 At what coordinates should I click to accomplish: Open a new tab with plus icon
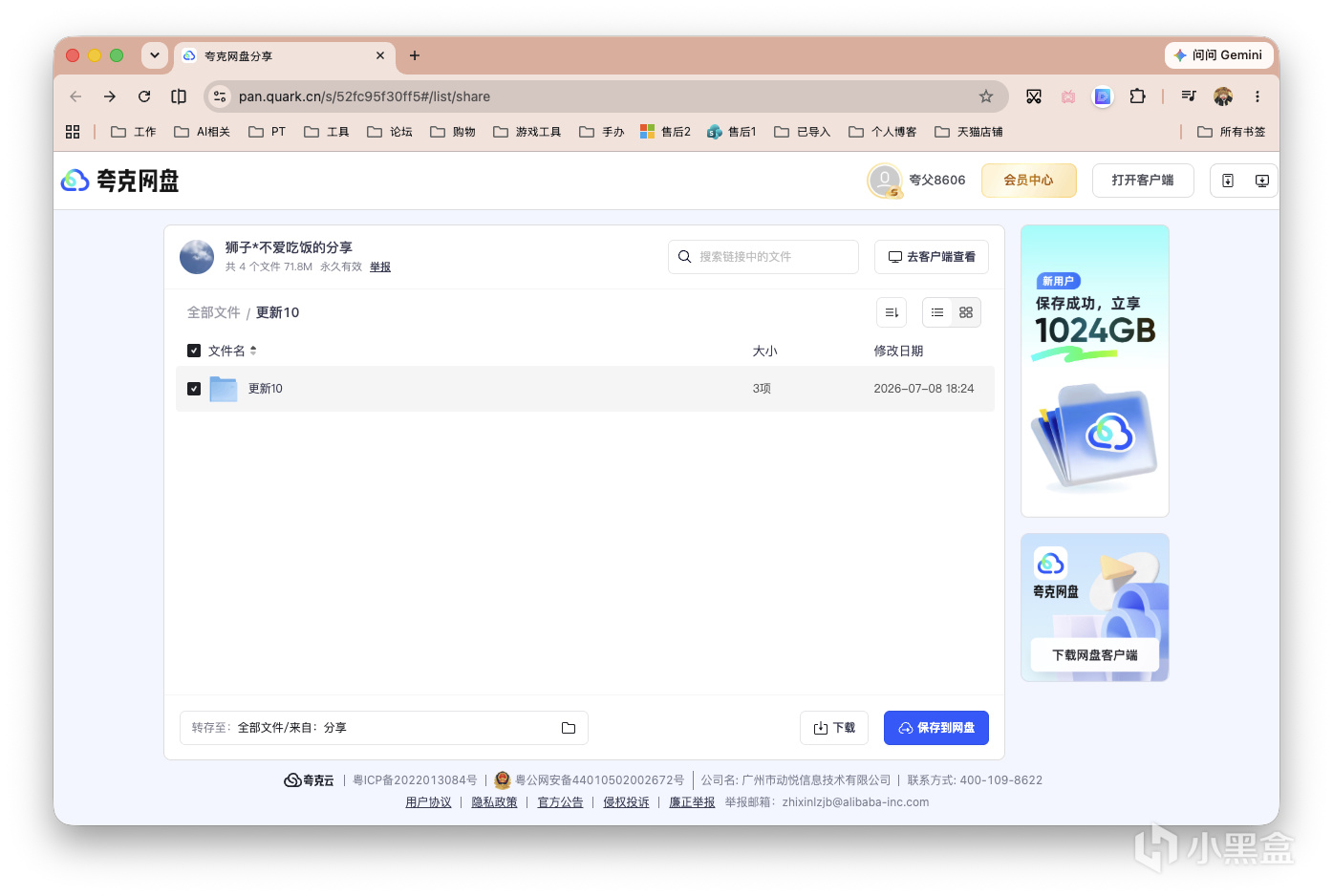(415, 55)
